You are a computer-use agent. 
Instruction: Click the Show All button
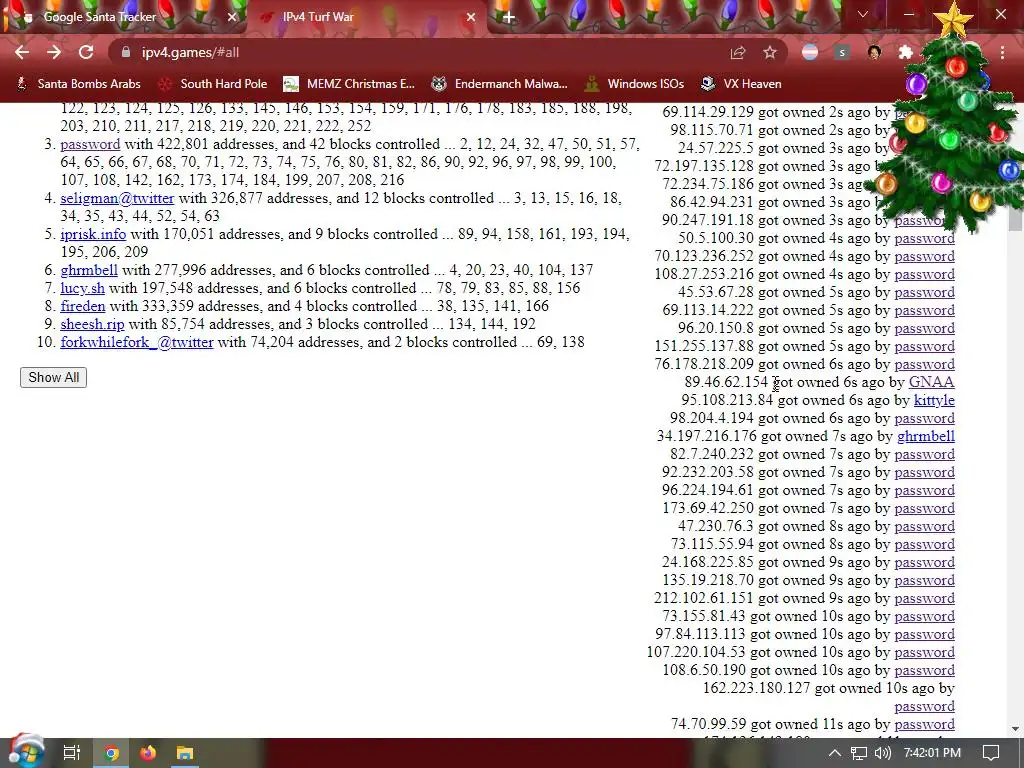click(54, 377)
